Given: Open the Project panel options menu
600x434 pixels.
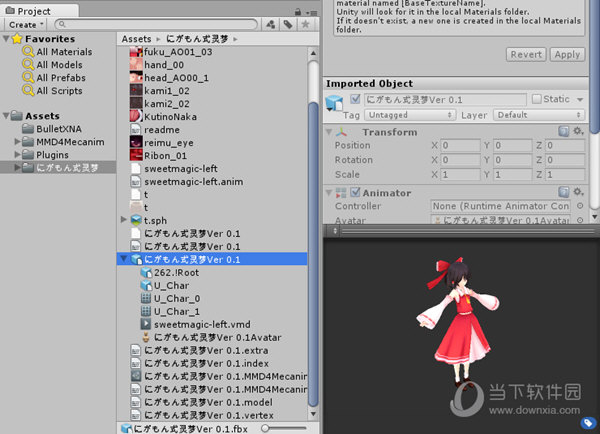Looking at the screenshot, I should tap(313, 12).
